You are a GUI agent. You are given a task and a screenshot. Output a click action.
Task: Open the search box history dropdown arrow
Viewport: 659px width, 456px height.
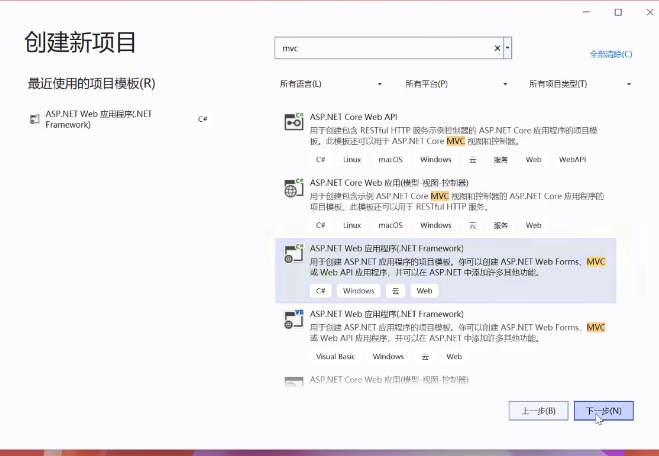508,48
